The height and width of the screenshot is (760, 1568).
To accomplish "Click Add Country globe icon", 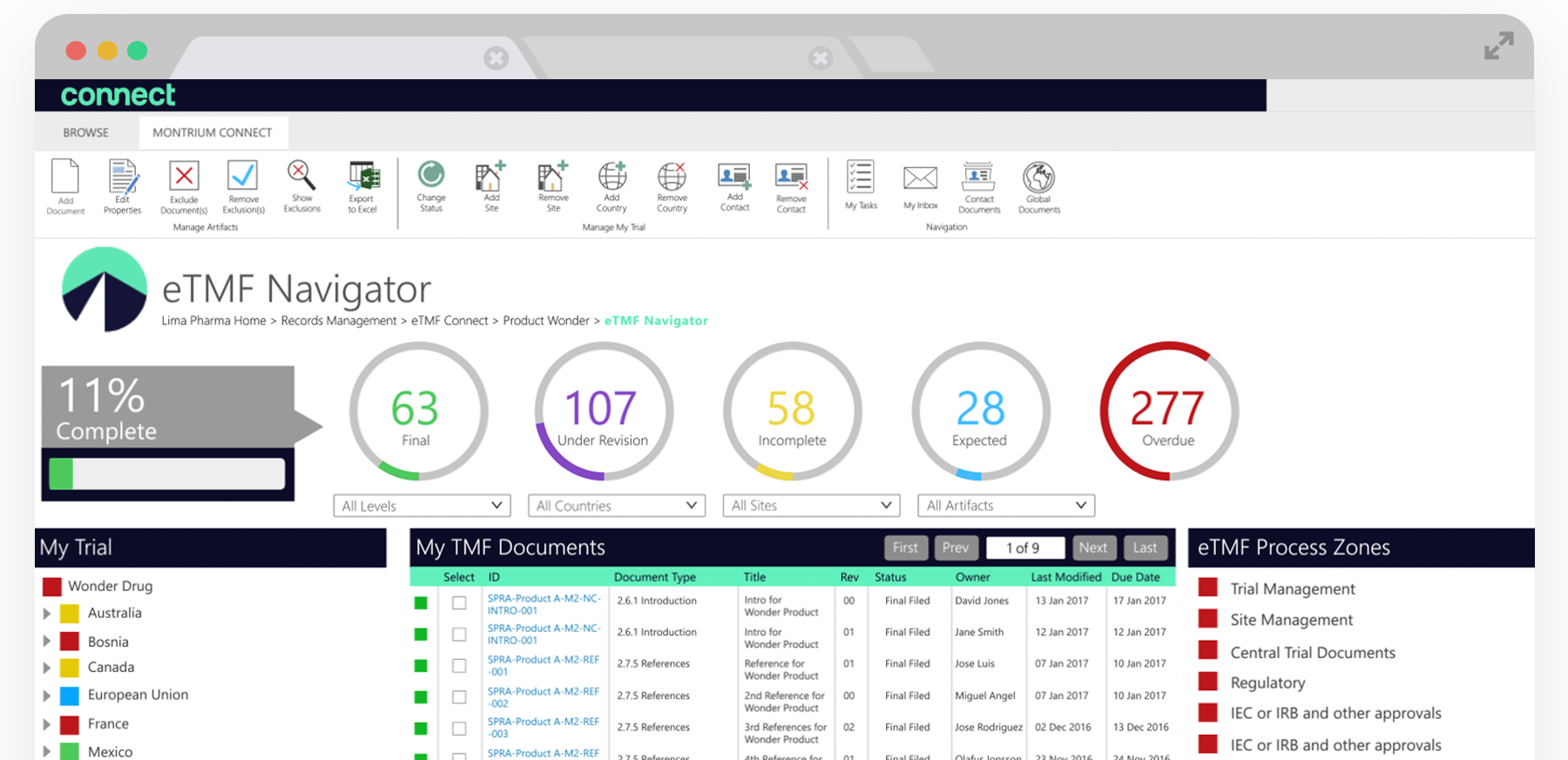I will (612, 178).
